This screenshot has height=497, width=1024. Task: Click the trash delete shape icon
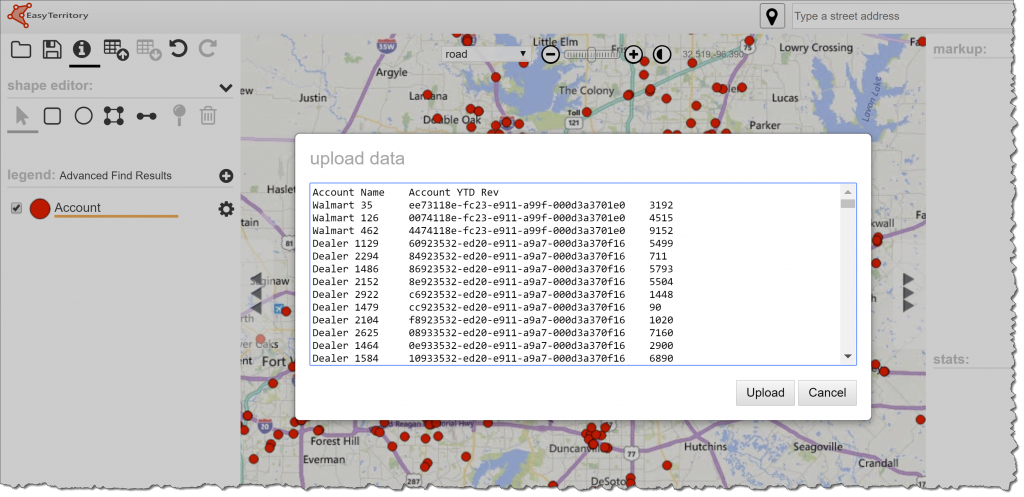(208, 116)
